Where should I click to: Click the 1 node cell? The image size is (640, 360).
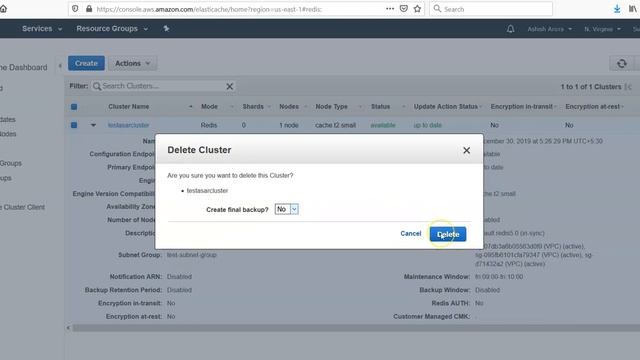tap(289, 125)
